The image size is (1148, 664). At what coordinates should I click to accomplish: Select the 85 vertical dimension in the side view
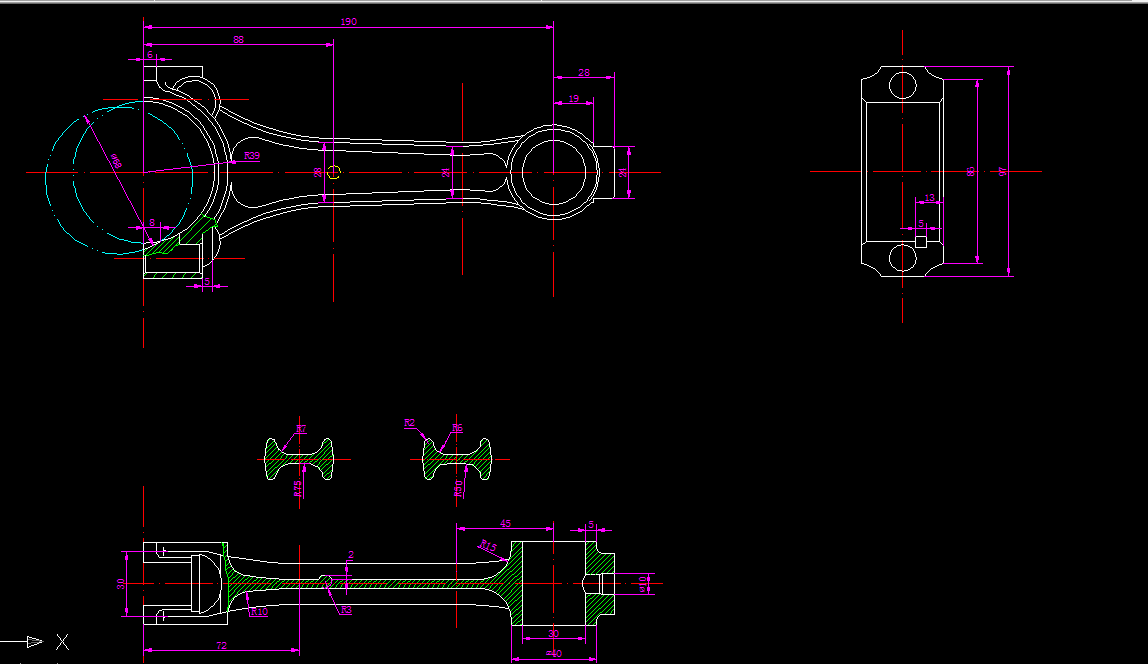click(972, 171)
